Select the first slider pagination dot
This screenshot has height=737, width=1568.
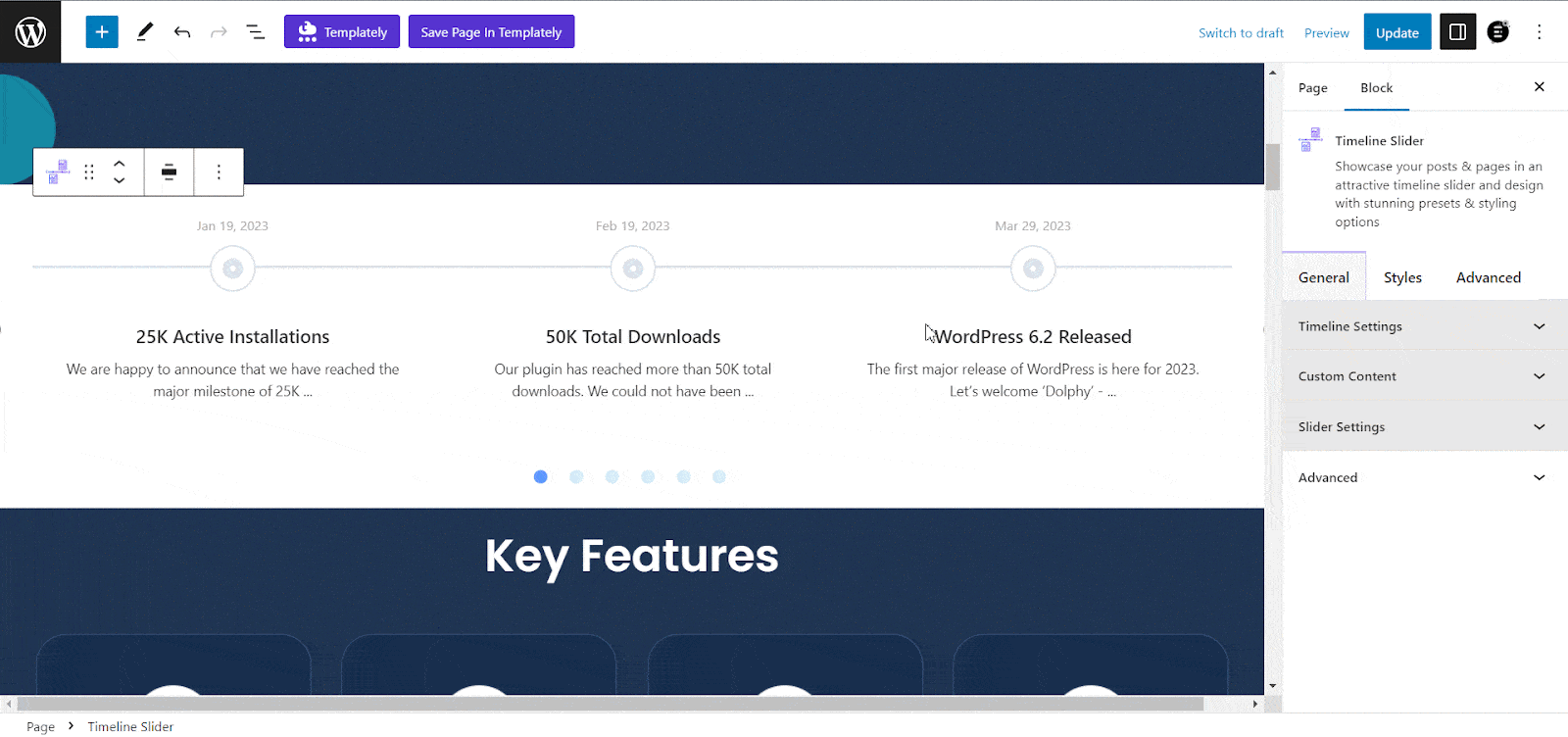coord(540,476)
